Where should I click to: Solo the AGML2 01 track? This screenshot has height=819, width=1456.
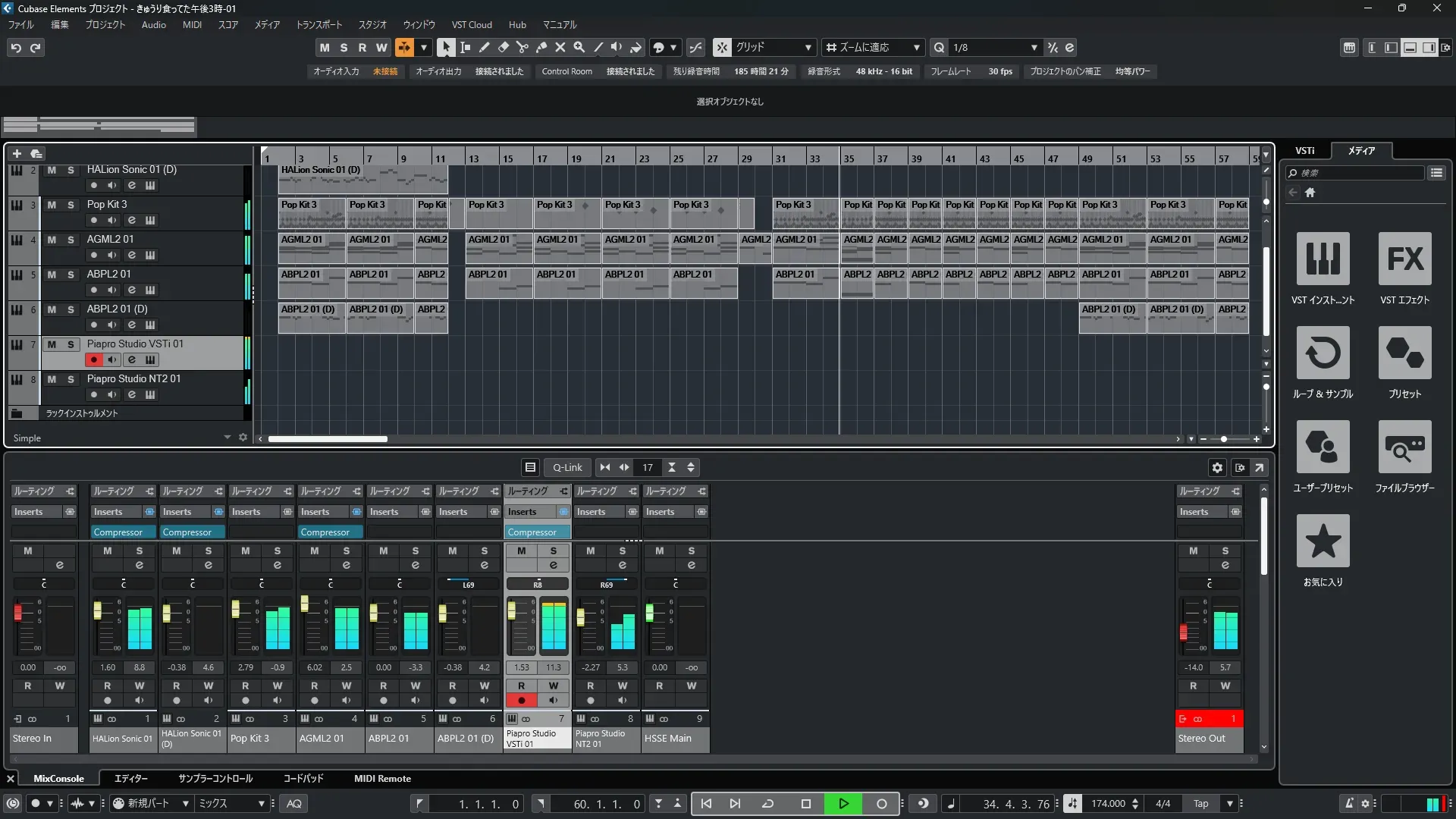[71, 240]
